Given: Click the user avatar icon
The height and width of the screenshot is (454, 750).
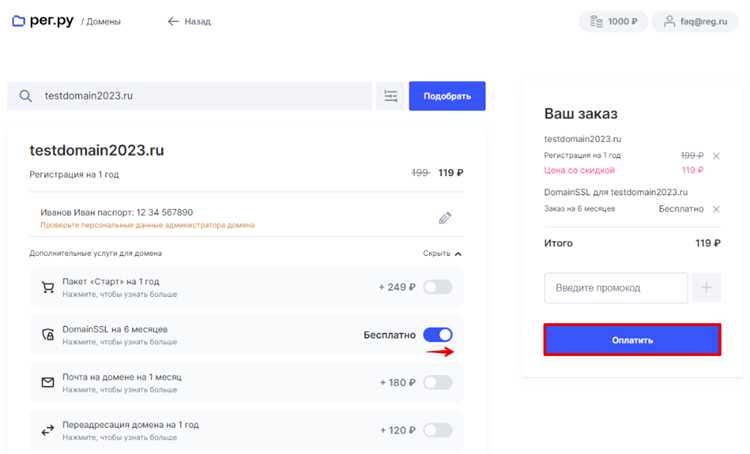Looking at the screenshot, I should 670,22.
